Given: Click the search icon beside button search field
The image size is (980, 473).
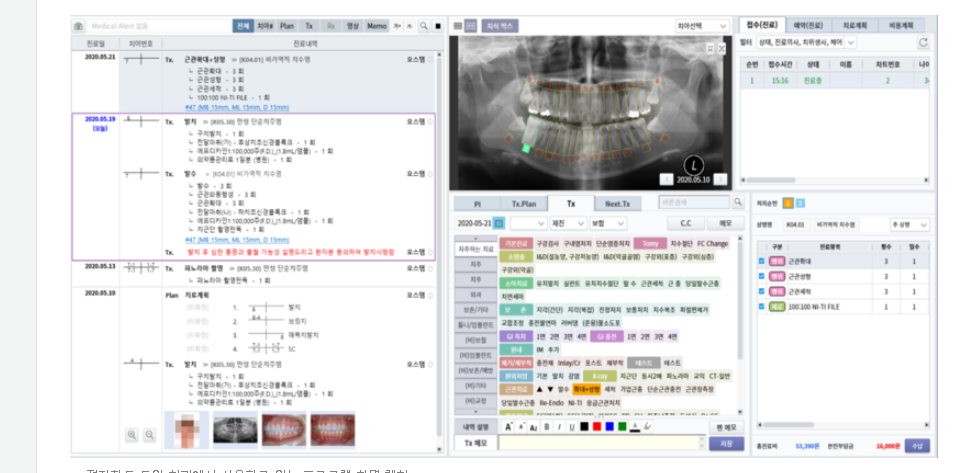Looking at the screenshot, I should pyautogui.click(x=737, y=203).
